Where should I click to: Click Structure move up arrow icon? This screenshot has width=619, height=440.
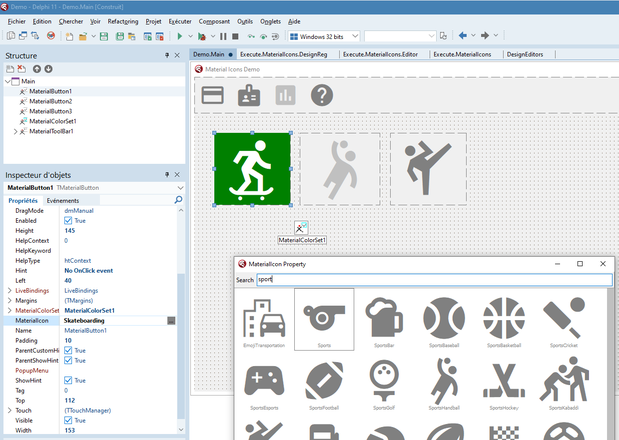(37, 69)
